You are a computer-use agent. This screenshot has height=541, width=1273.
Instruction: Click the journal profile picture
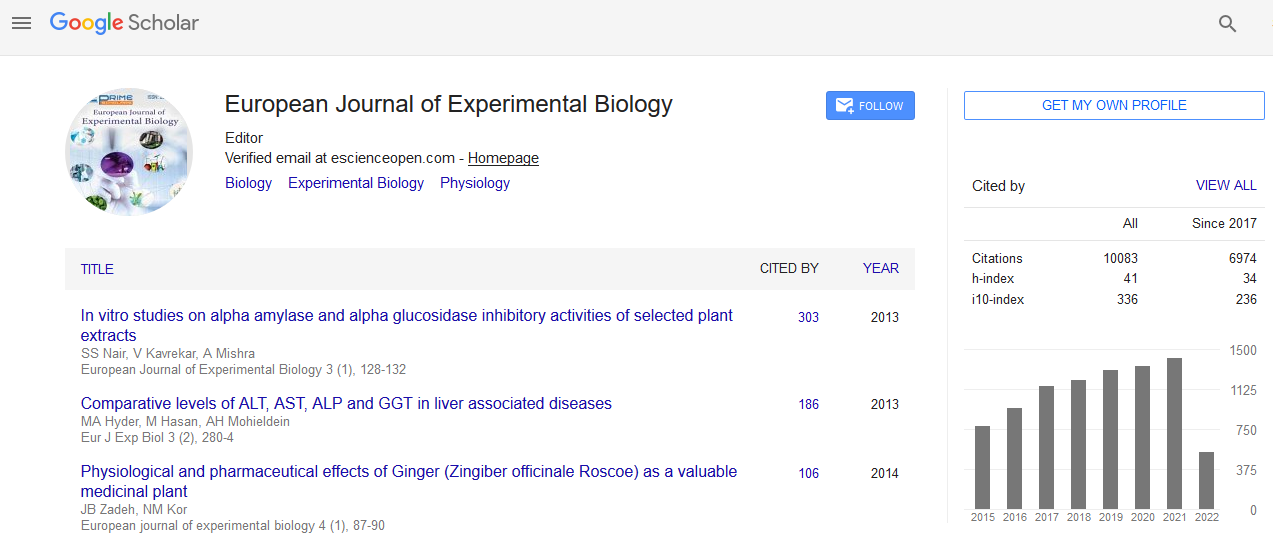point(129,151)
